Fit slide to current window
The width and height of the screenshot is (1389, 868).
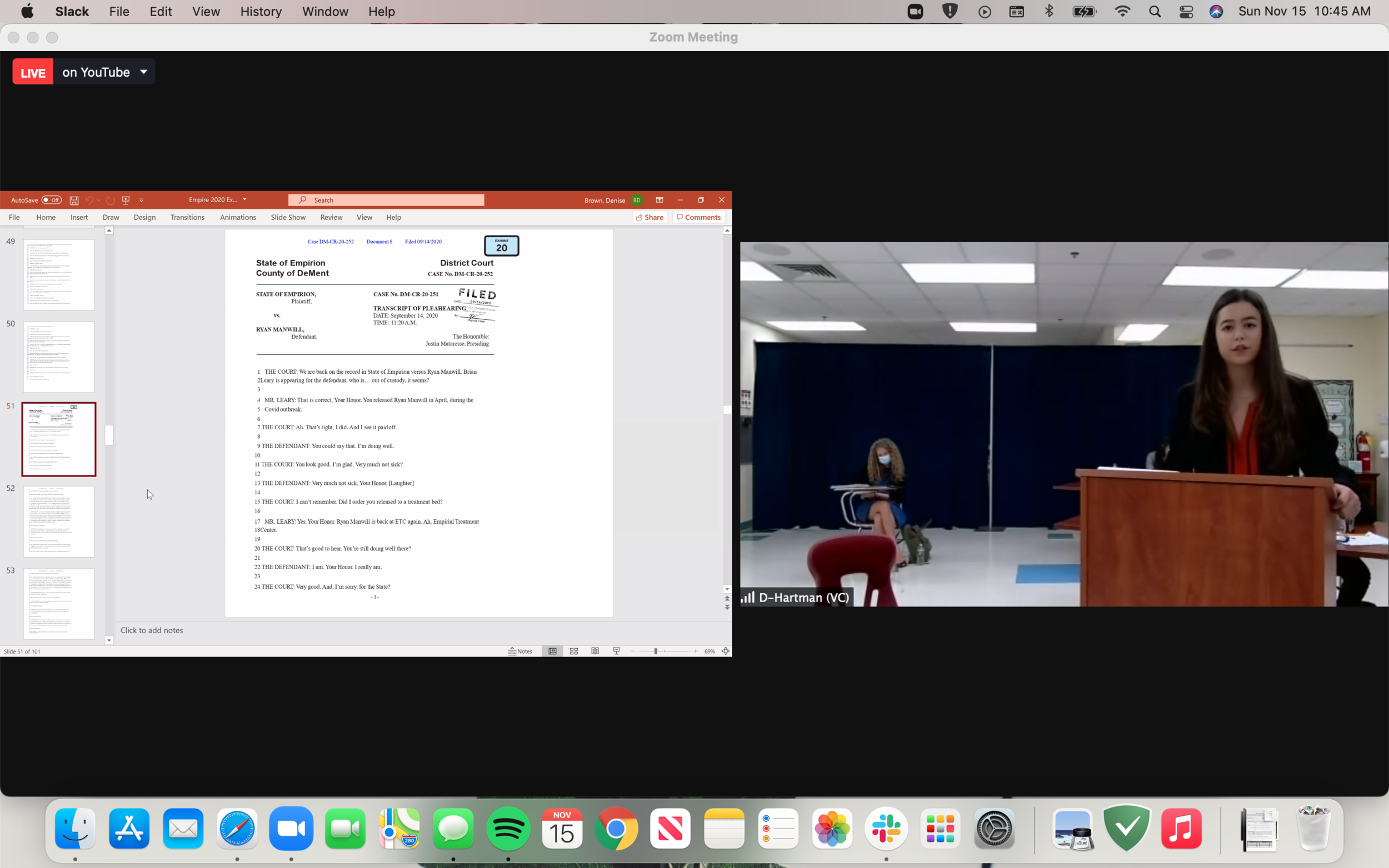[x=725, y=651]
